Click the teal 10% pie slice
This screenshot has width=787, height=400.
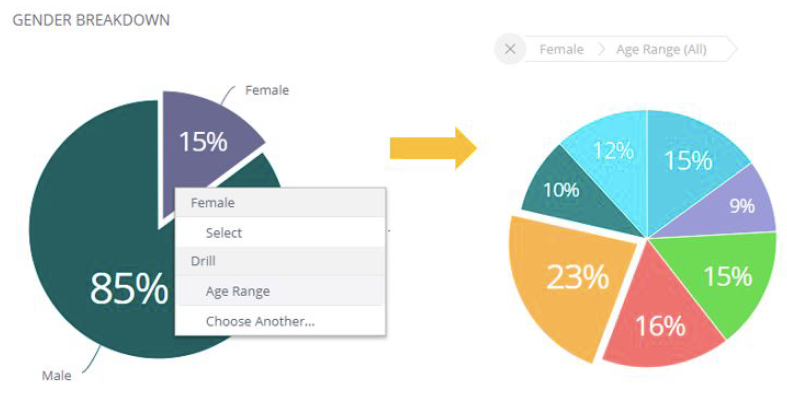pyautogui.click(x=564, y=192)
